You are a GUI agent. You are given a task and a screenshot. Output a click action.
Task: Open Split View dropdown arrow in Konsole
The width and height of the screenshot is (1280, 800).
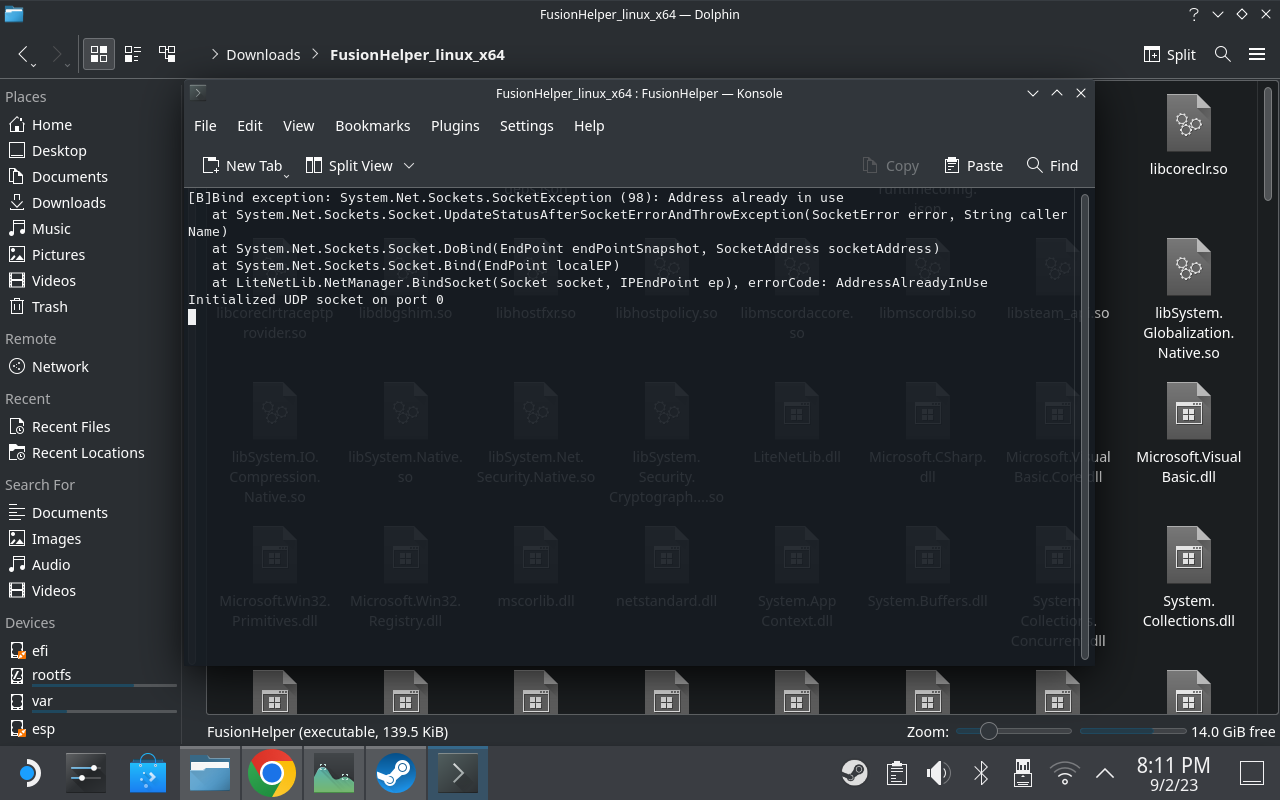(409, 166)
